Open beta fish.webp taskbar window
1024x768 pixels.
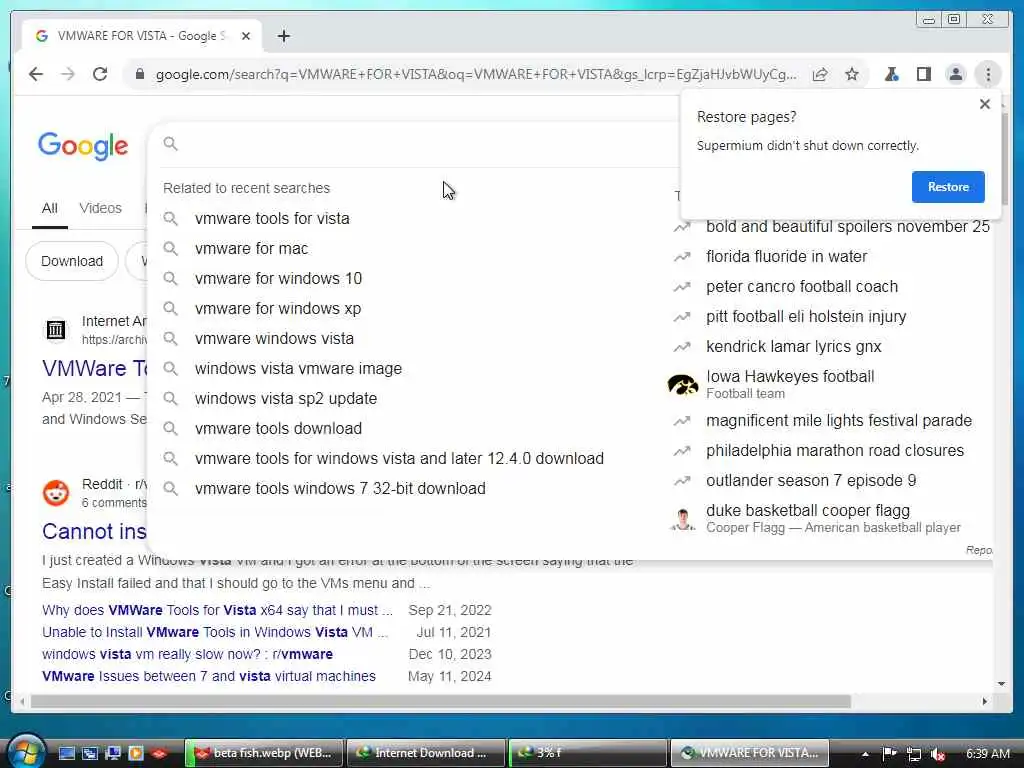264,753
